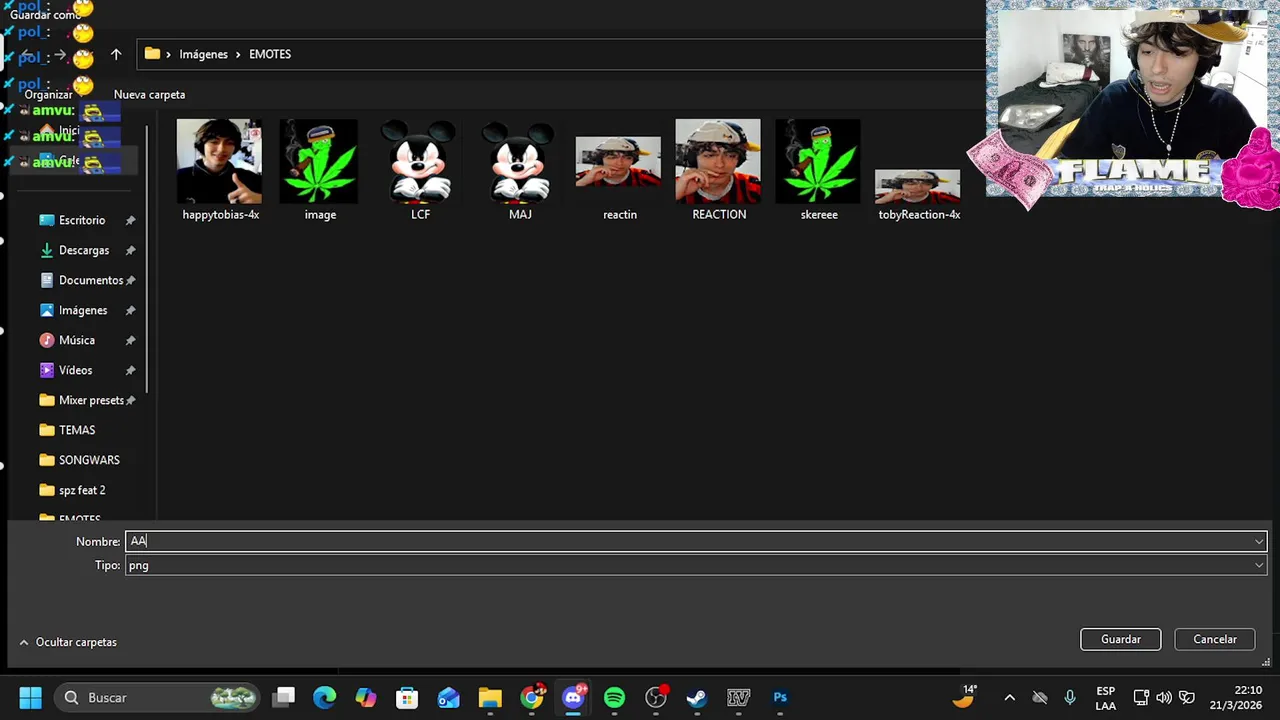
Task: Open volume control in system tray
Action: tap(1164, 697)
